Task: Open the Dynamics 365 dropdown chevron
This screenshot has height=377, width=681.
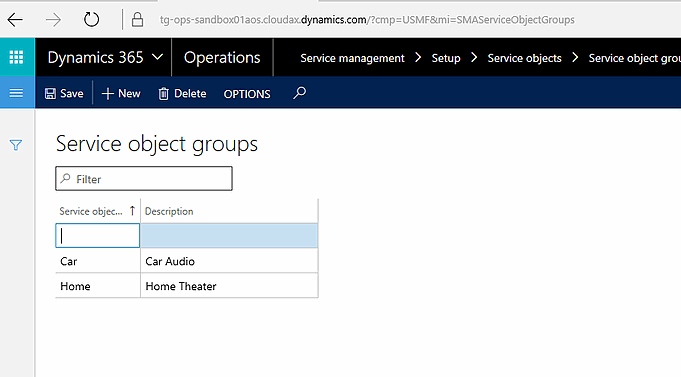Action: (x=158, y=57)
